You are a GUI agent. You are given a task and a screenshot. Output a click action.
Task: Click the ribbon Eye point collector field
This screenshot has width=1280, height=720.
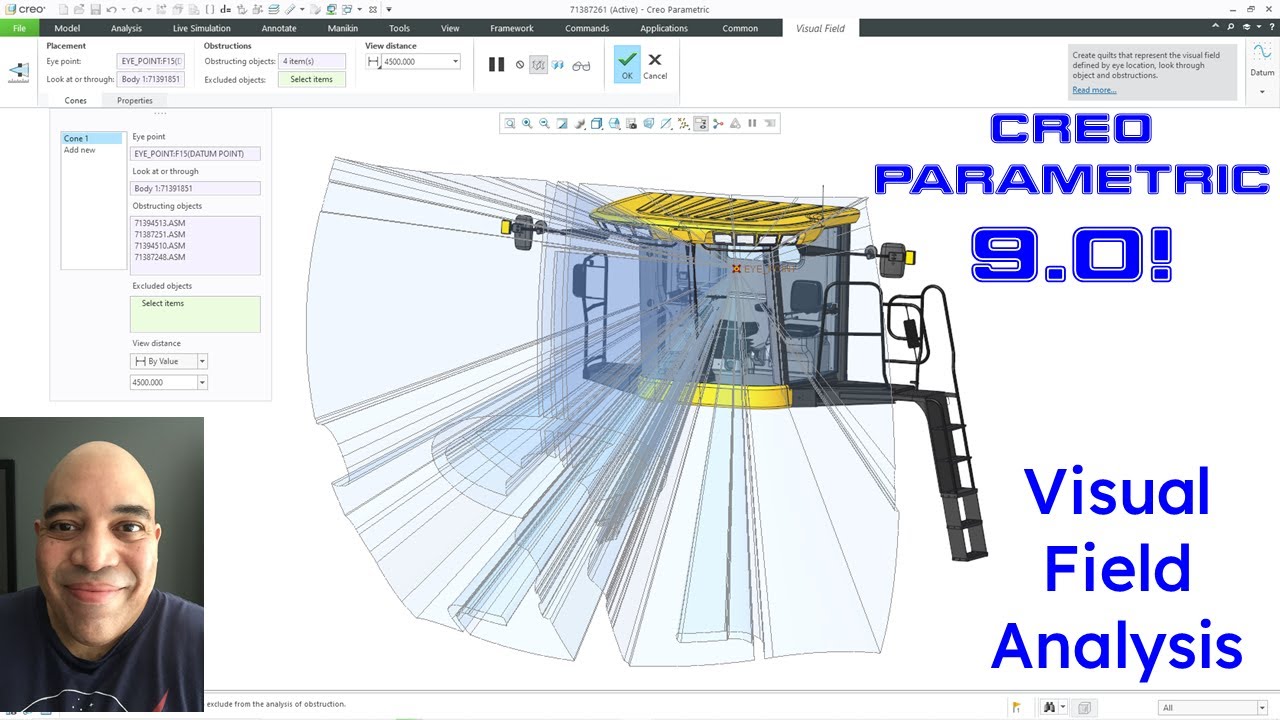[151, 61]
